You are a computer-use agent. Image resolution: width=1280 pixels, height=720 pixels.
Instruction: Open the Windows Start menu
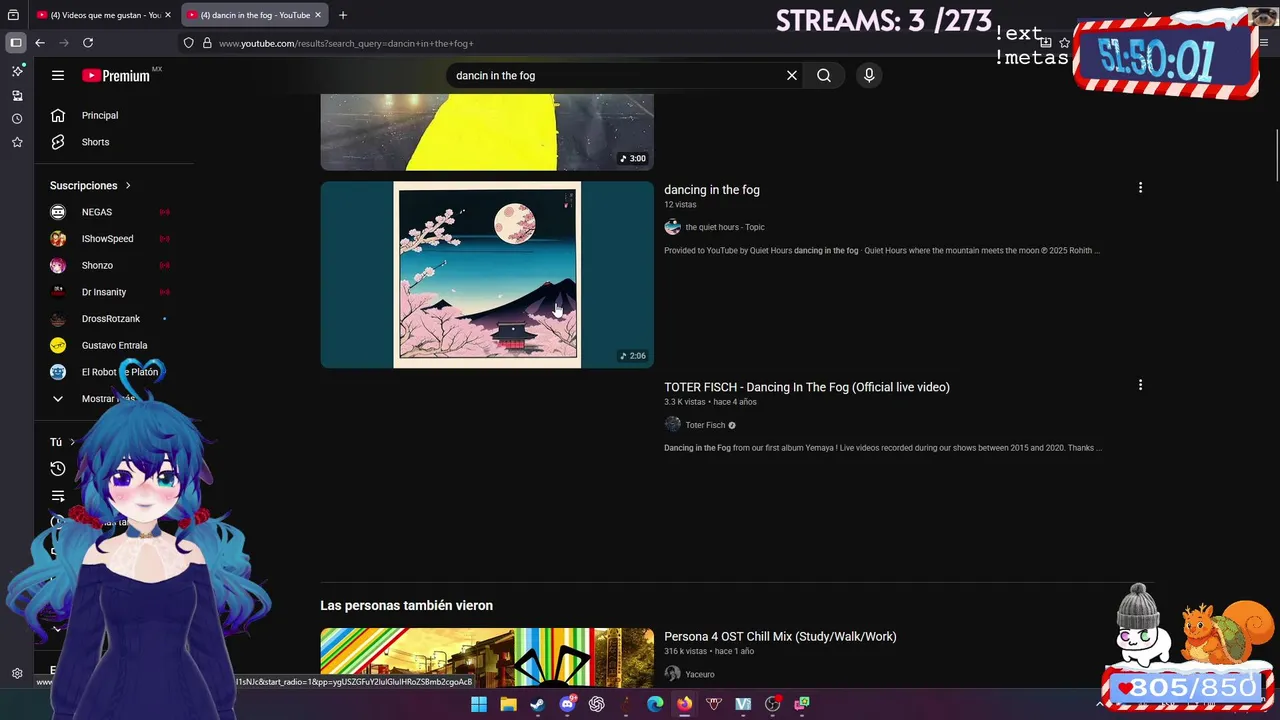479,704
